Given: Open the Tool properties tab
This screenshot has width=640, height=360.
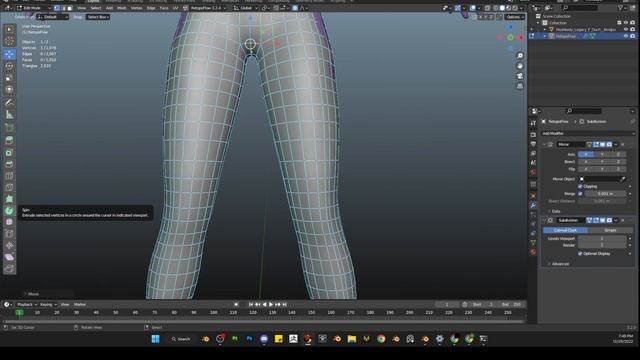Looking at the screenshot, I should point(533,122).
